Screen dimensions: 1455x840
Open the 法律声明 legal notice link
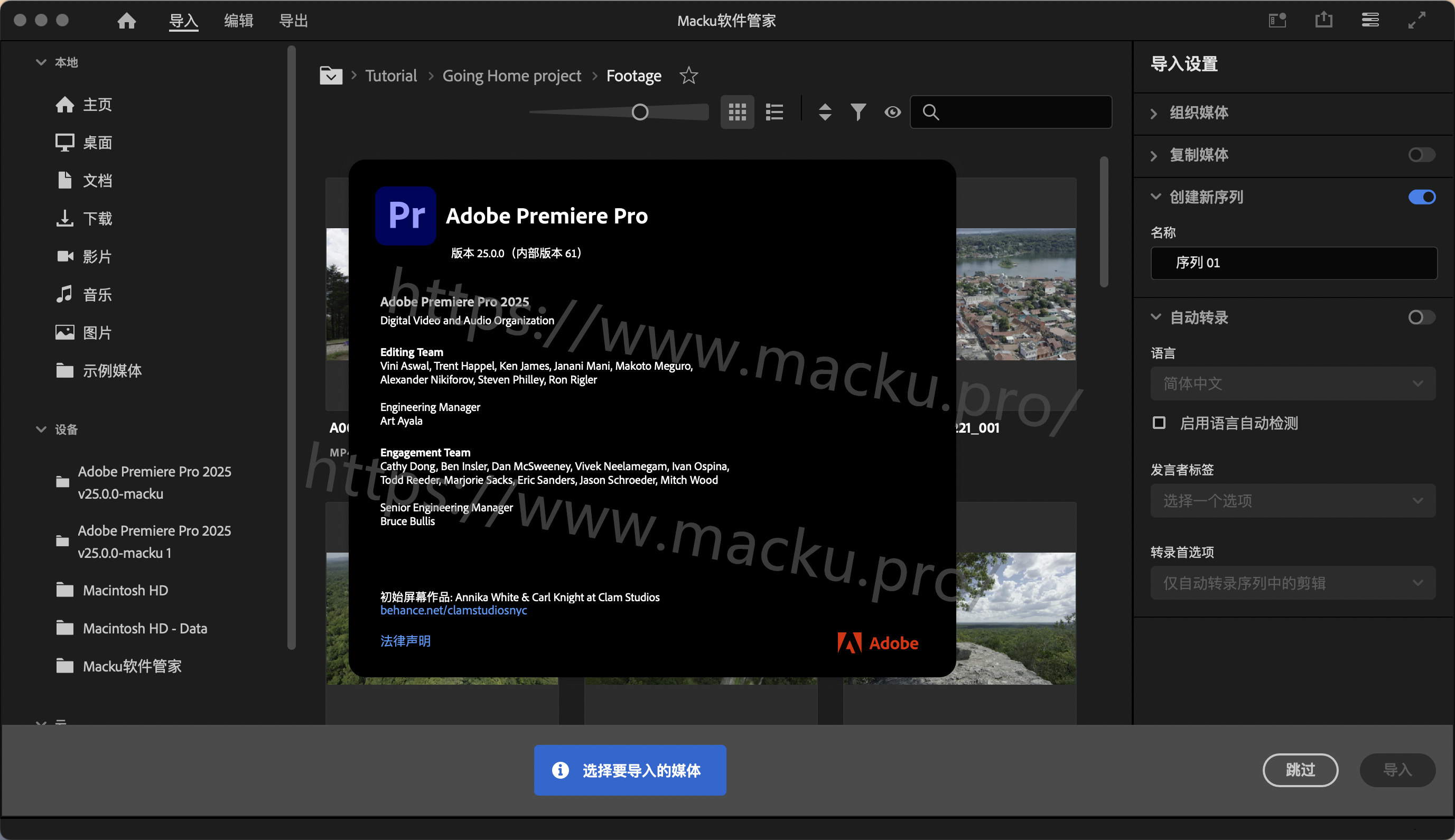click(x=405, y=641)
